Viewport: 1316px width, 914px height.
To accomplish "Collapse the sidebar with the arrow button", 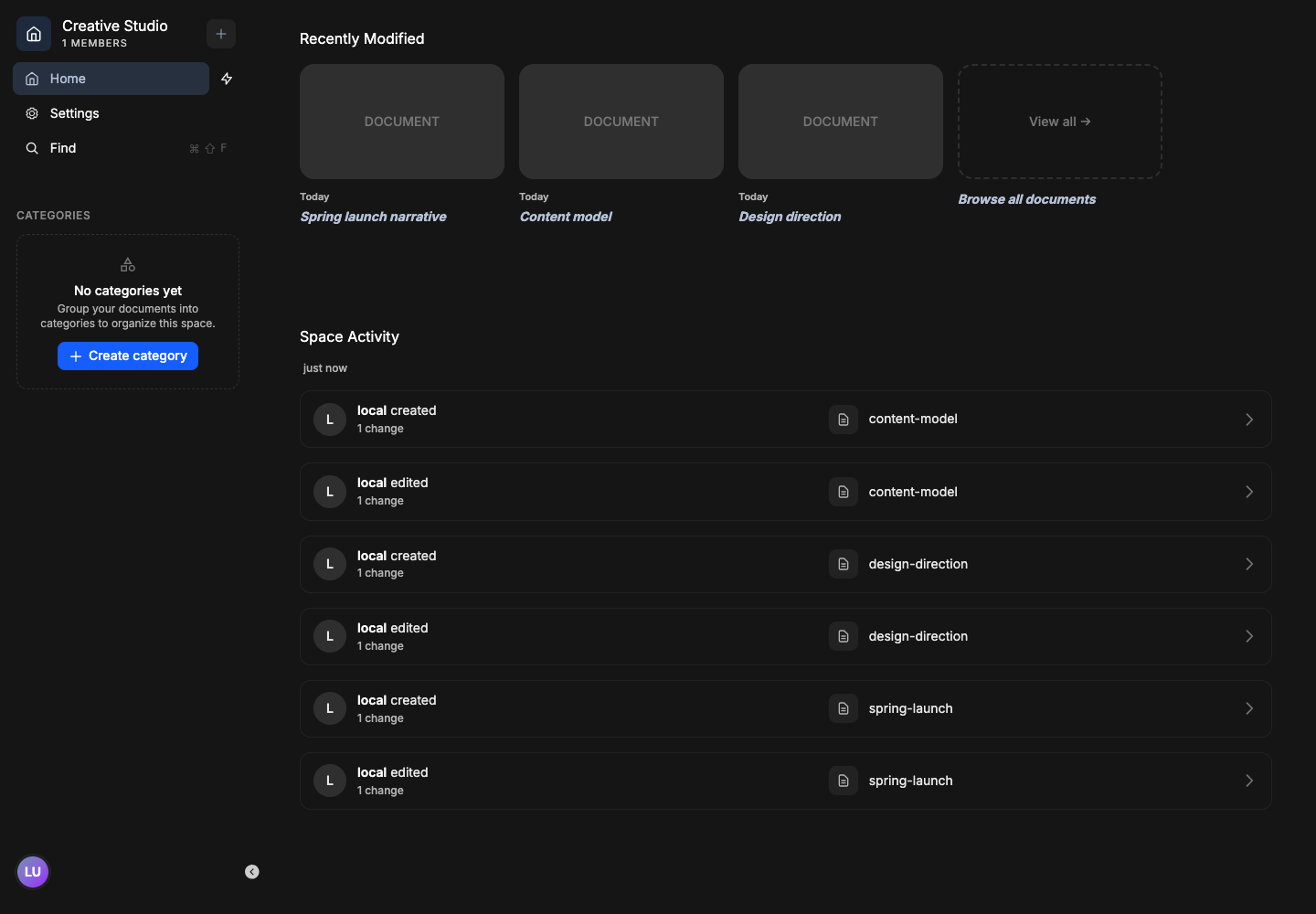I will 252,872.
